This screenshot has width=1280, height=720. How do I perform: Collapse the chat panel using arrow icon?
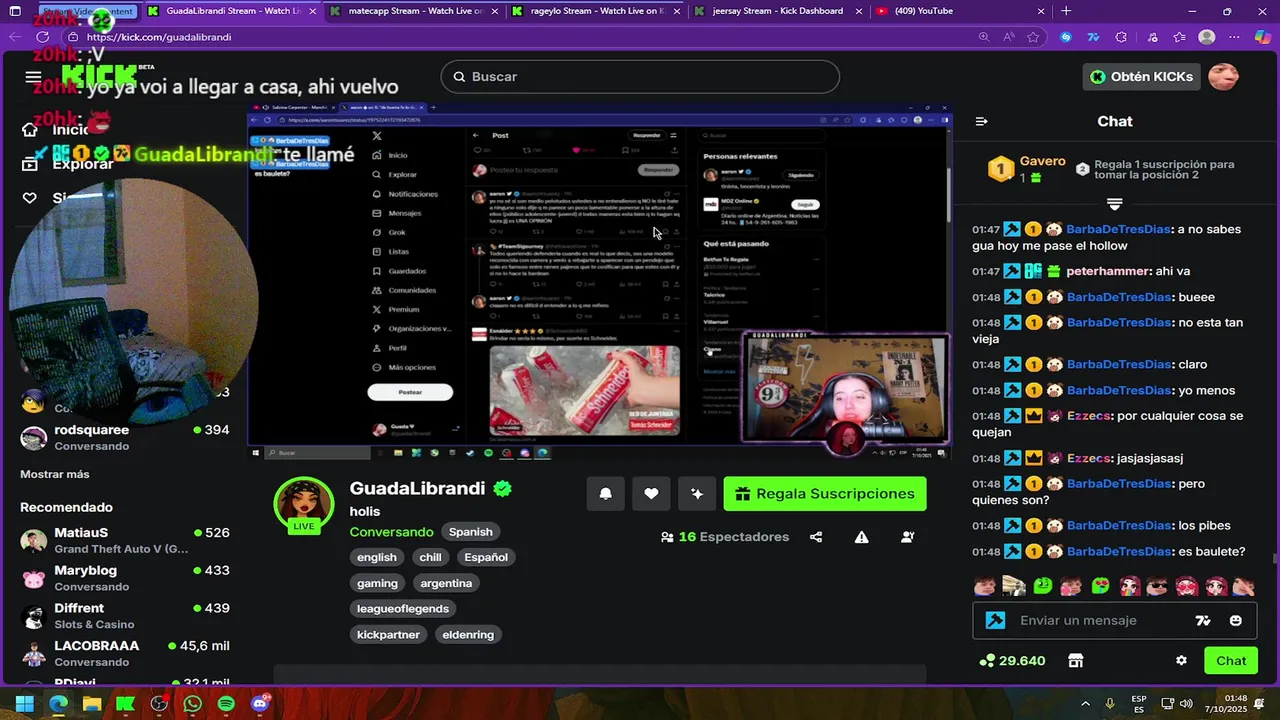981,121
